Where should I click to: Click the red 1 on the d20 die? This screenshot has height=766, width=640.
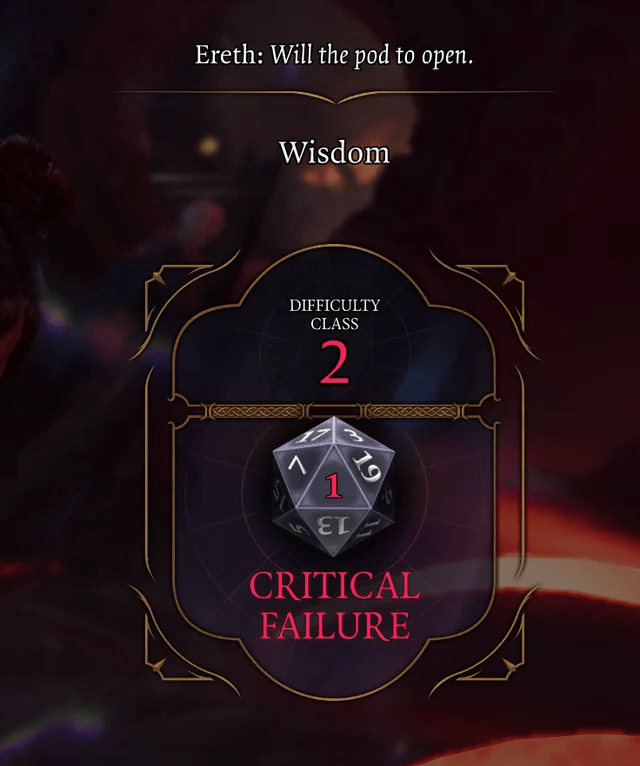[x=334, y=486]
